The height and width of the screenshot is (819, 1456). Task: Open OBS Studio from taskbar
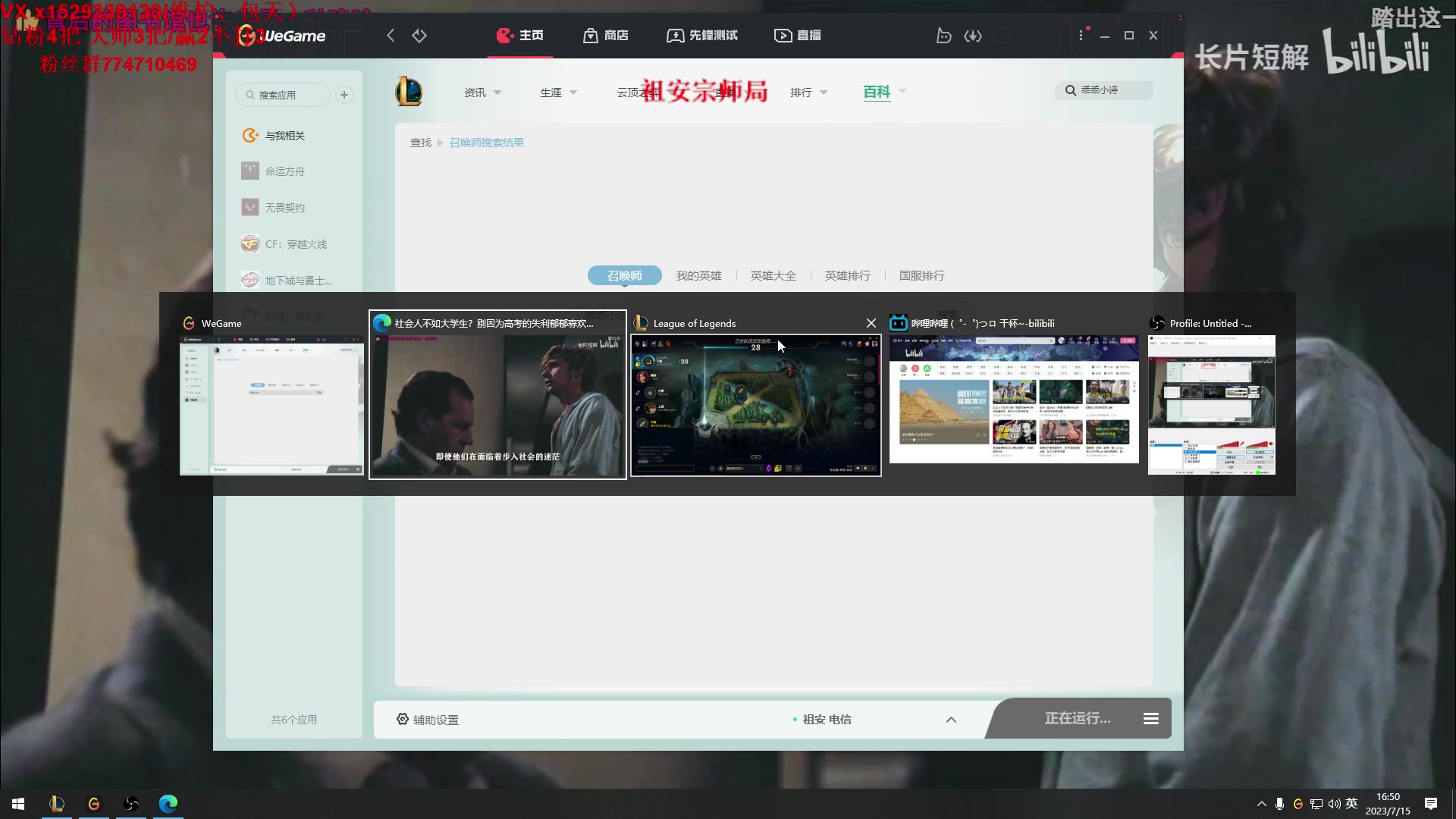tap(131, 804)
